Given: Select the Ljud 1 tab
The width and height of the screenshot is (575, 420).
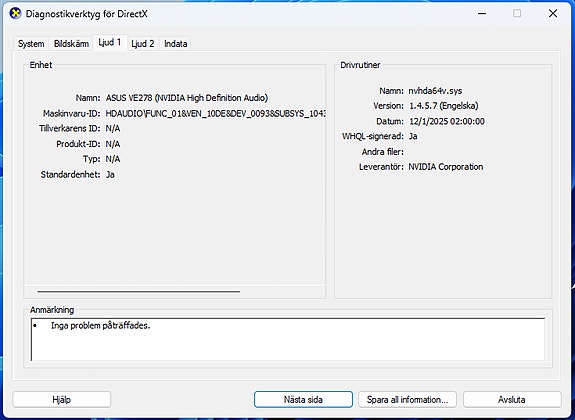Looking at the screenshot, I should (110, 43).
